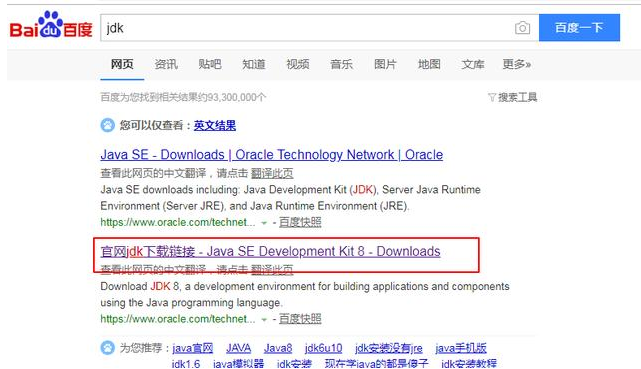The width and height of the screenshot is (641, 369).
Task: Open 官网jdk下载链接 Java SE Development Kit 8 result
Action: tap(270, 252)
